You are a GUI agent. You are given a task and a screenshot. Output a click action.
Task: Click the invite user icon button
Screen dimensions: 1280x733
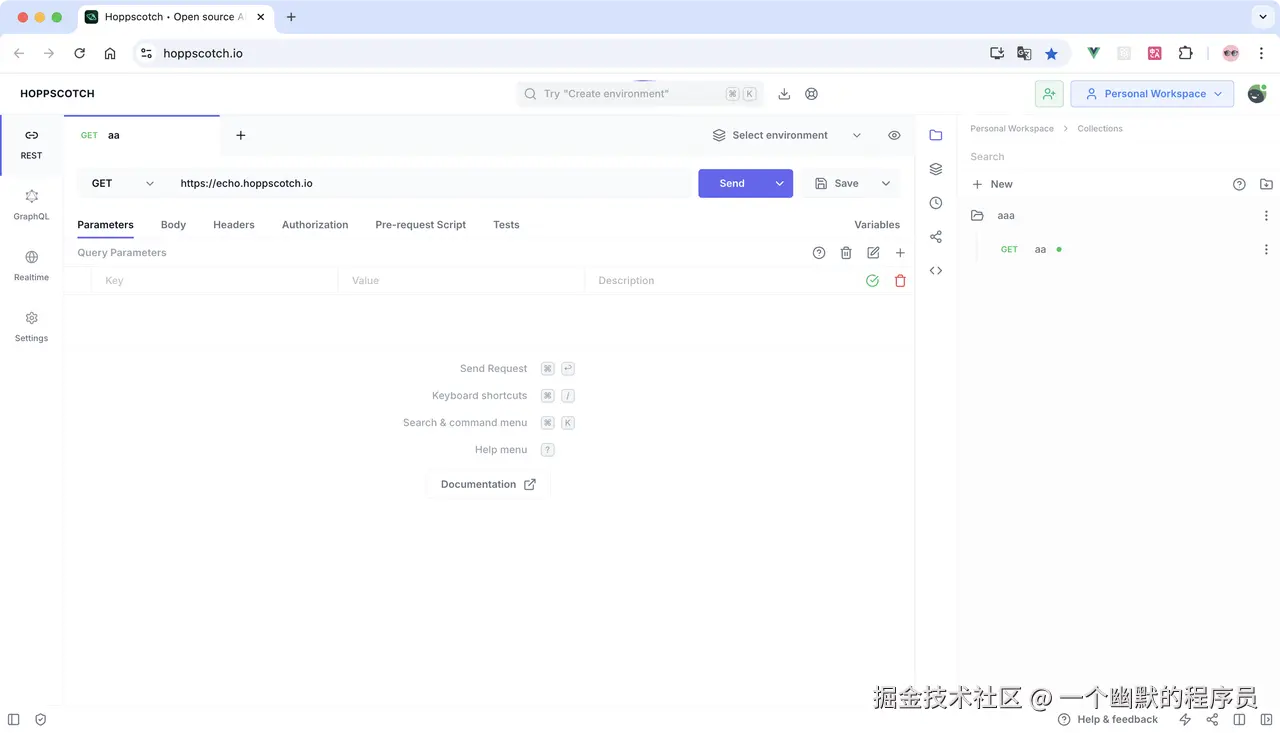click(1049, 94)
